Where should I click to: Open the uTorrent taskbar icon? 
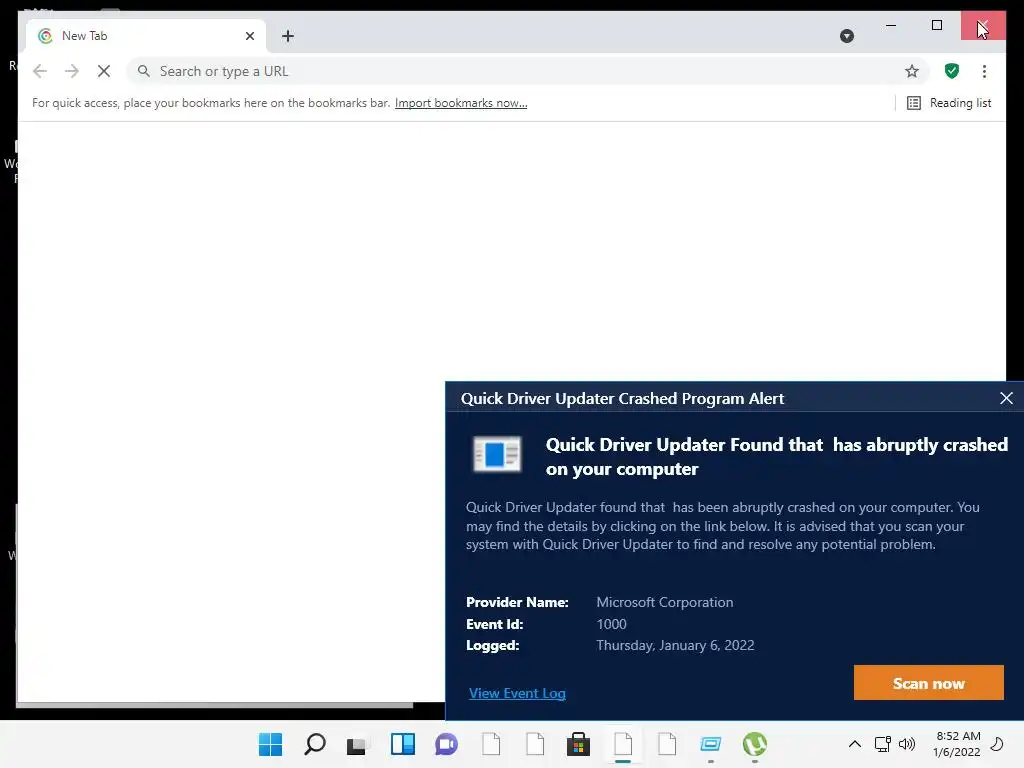[x=754, y=744]
